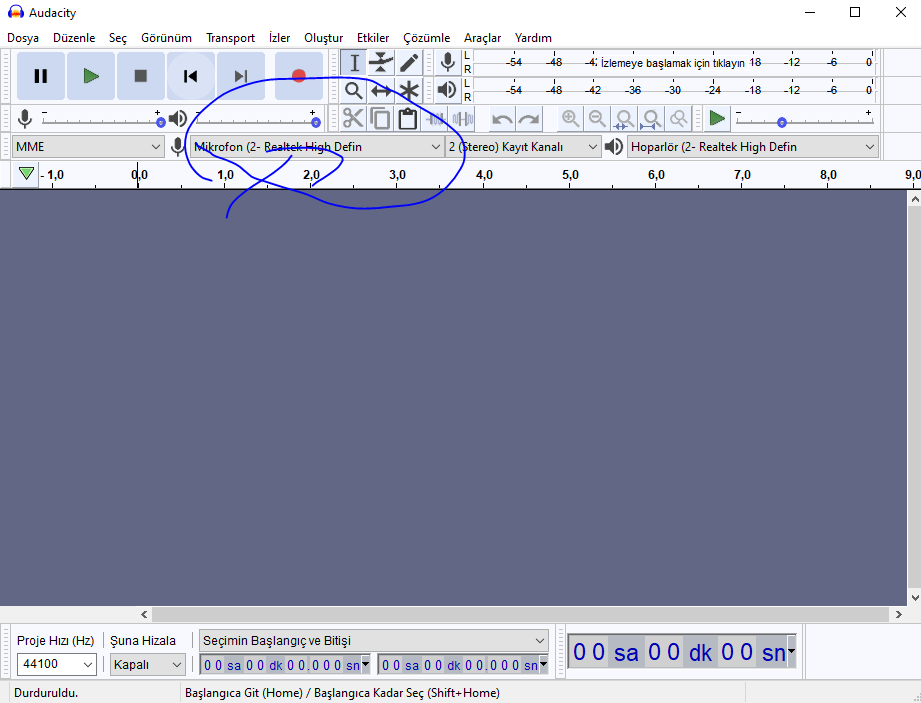Image resolution: width=921 pixels, height=703 pixels.
Task: Click Fit Selection to Width icon
Action: point(624,119)
